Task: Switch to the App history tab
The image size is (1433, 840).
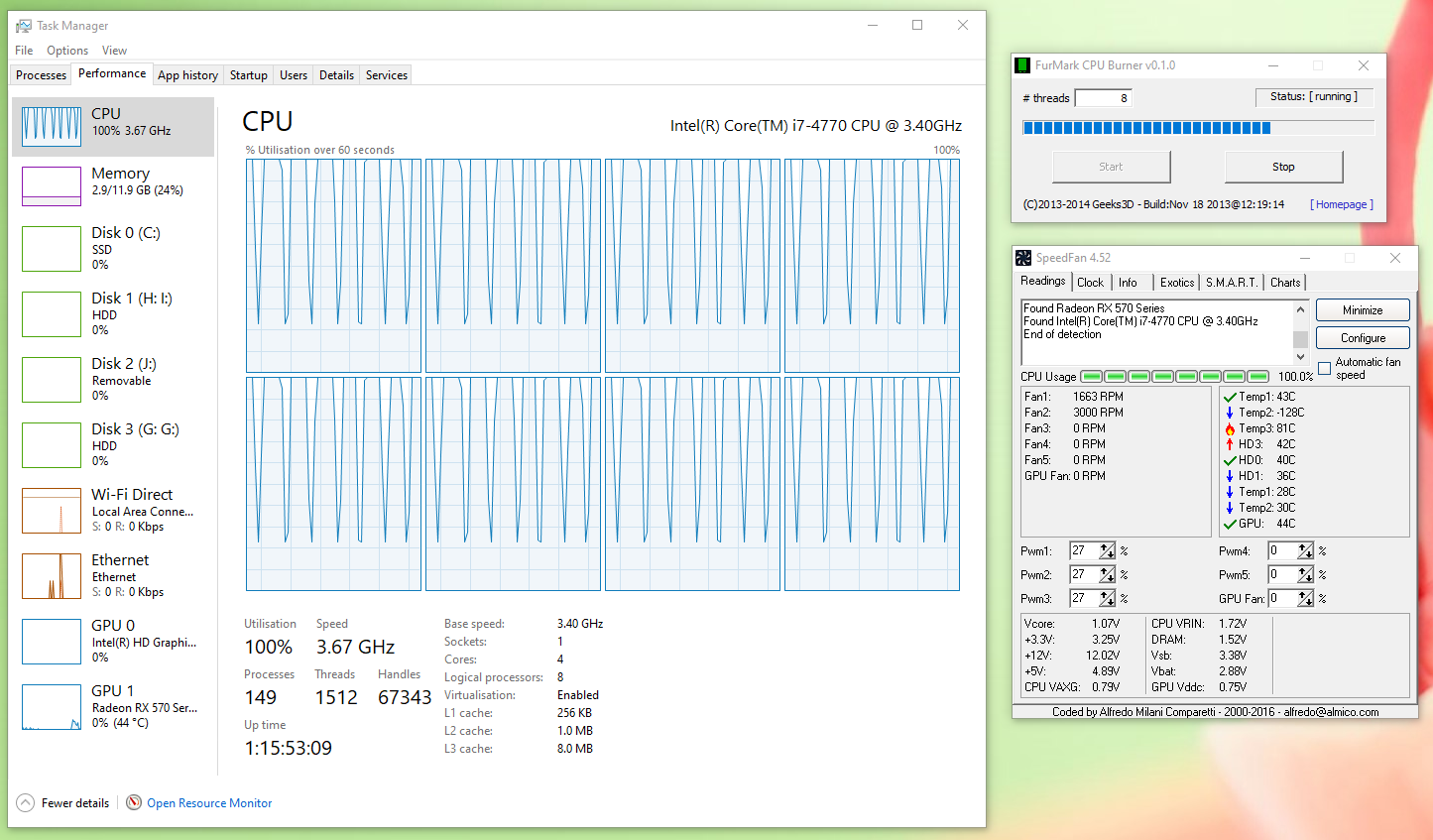Action: [187, 75]
